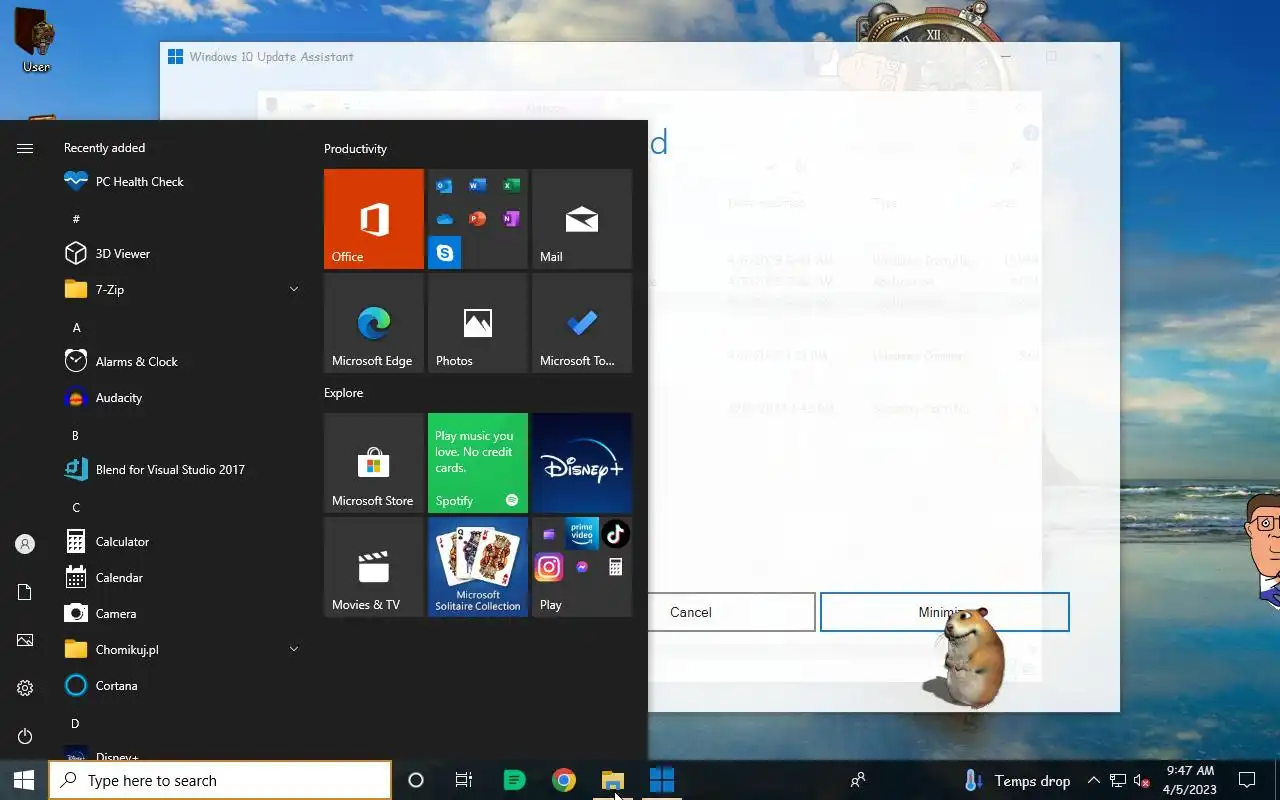The image size is (1280, 800).
Task: Open Calculator from app list
Action: click(180, 542)
